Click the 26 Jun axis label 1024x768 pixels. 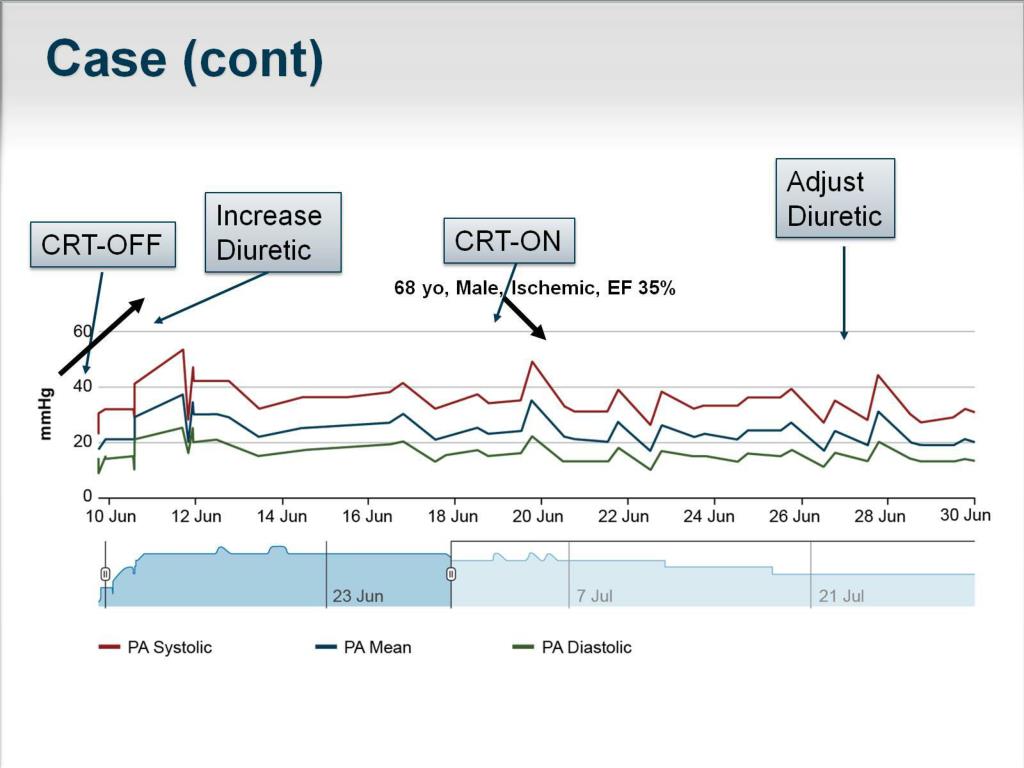[x=794, y=517]
